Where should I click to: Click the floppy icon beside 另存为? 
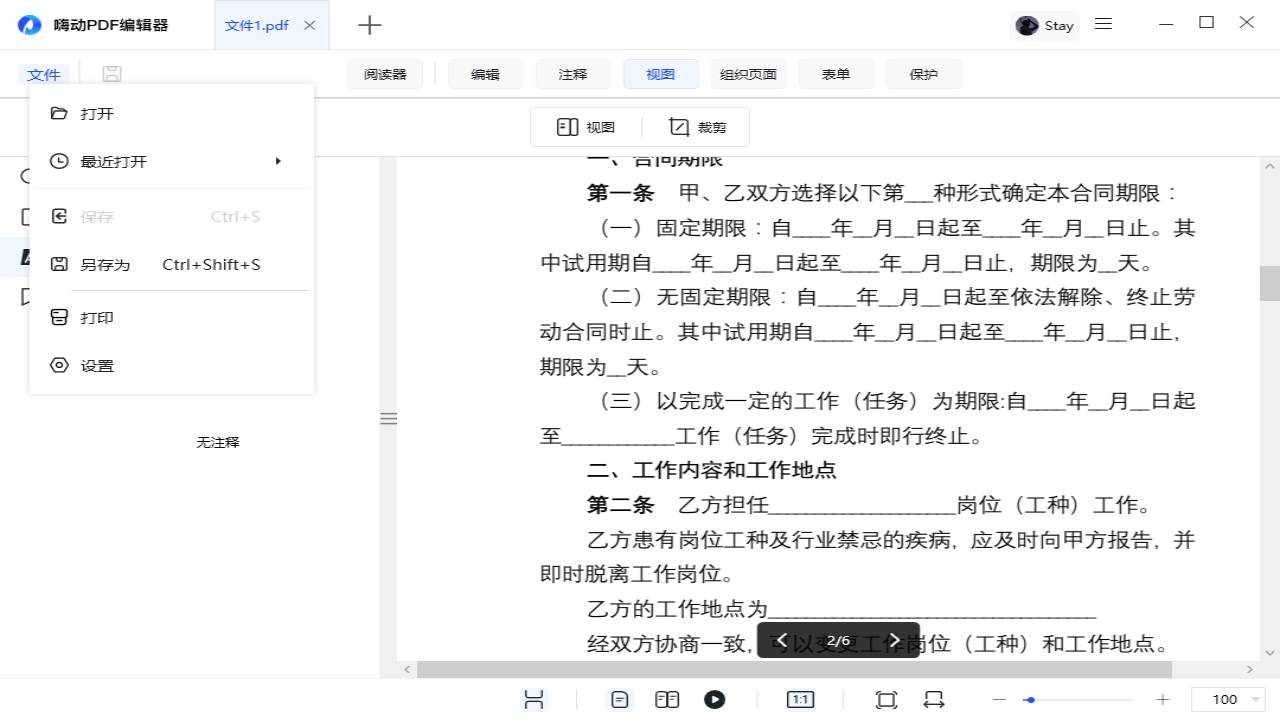click(59, 264)
